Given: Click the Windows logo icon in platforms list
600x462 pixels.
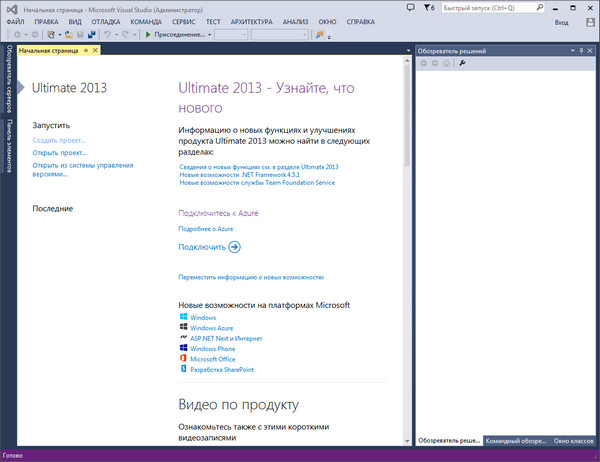Looking at the screenshot, I should tap(183, 317).
